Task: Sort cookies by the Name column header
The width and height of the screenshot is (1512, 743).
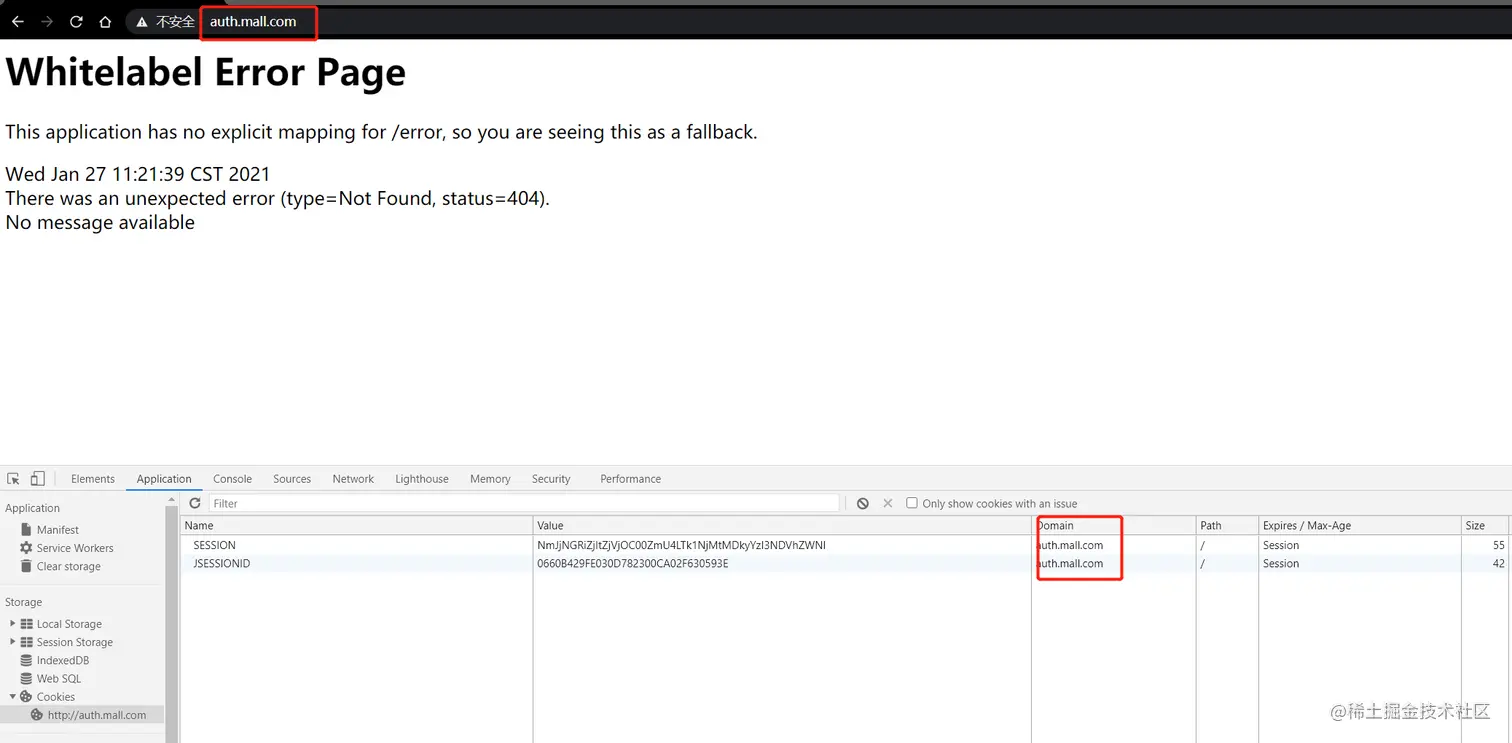Action: click(356, 525)
